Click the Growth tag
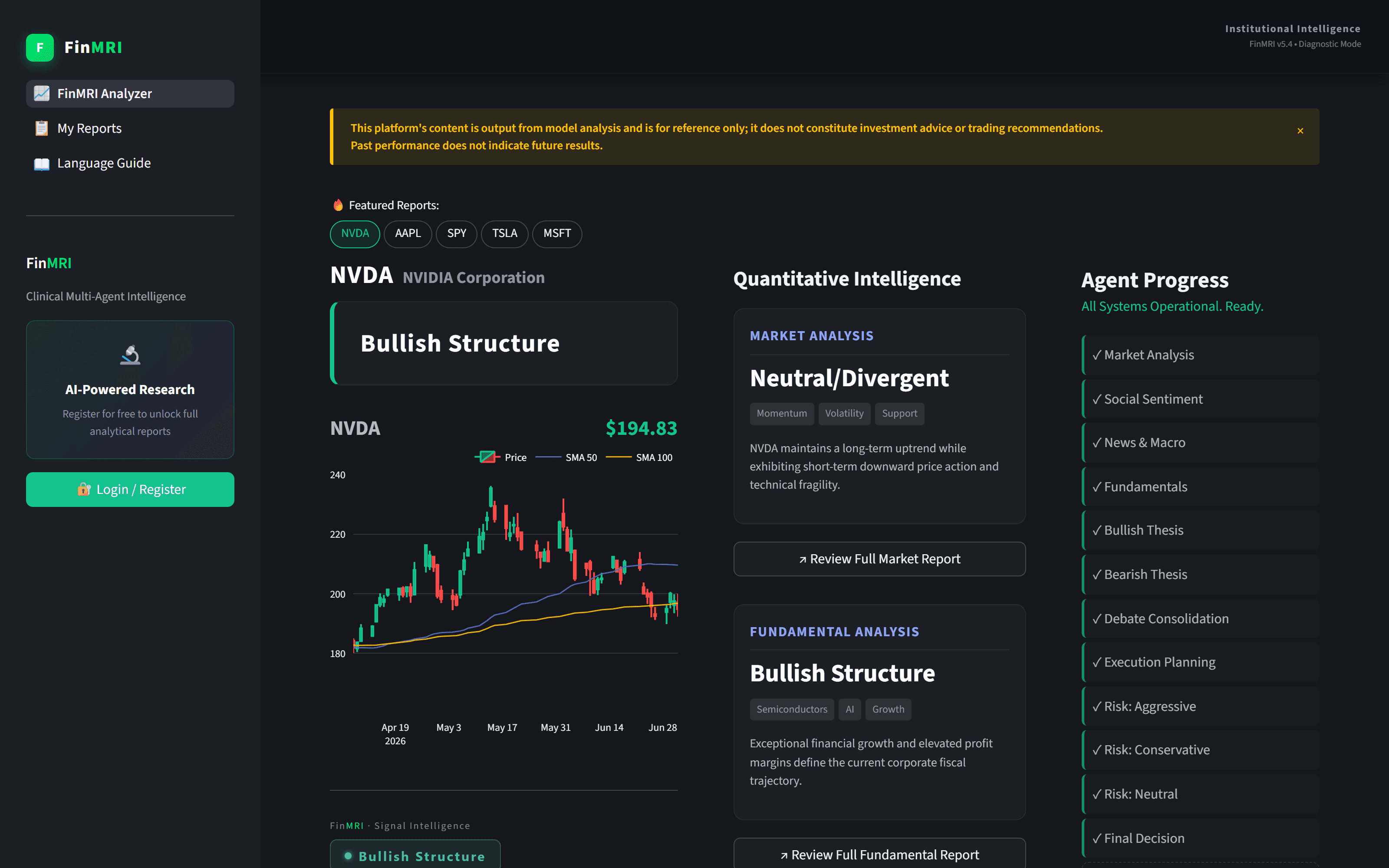The height and width of the screenshot is (868, 1389). pyautogui.click(x=888, y=710)
